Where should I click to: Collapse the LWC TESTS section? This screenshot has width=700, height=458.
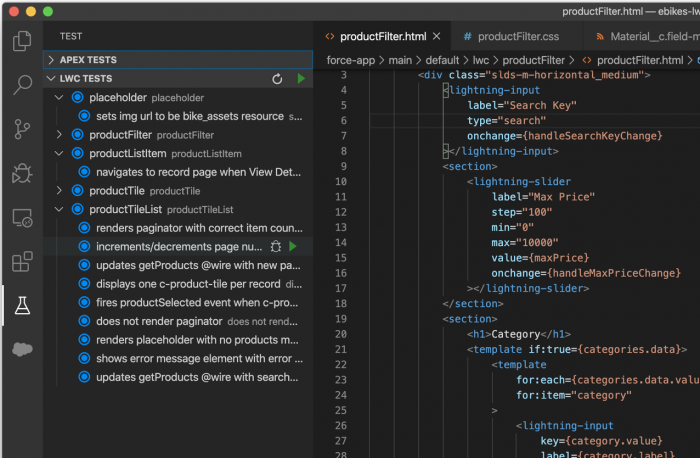(x=51, y=79)
